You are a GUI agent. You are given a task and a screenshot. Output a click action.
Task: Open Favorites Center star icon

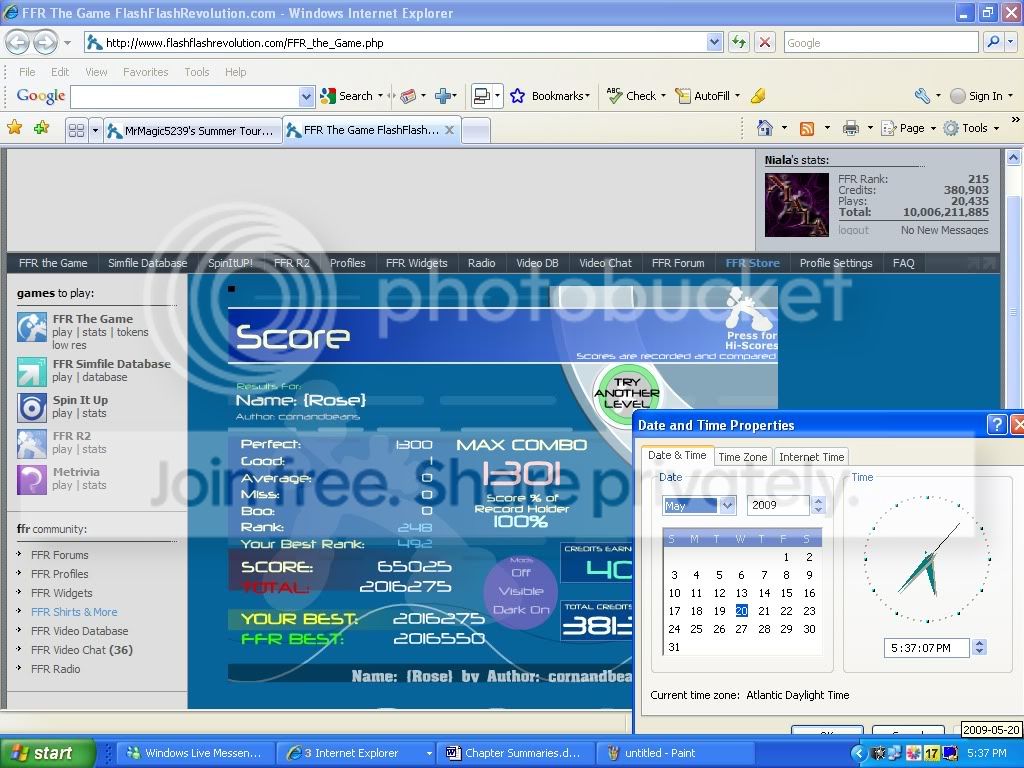tap(15, 128)
